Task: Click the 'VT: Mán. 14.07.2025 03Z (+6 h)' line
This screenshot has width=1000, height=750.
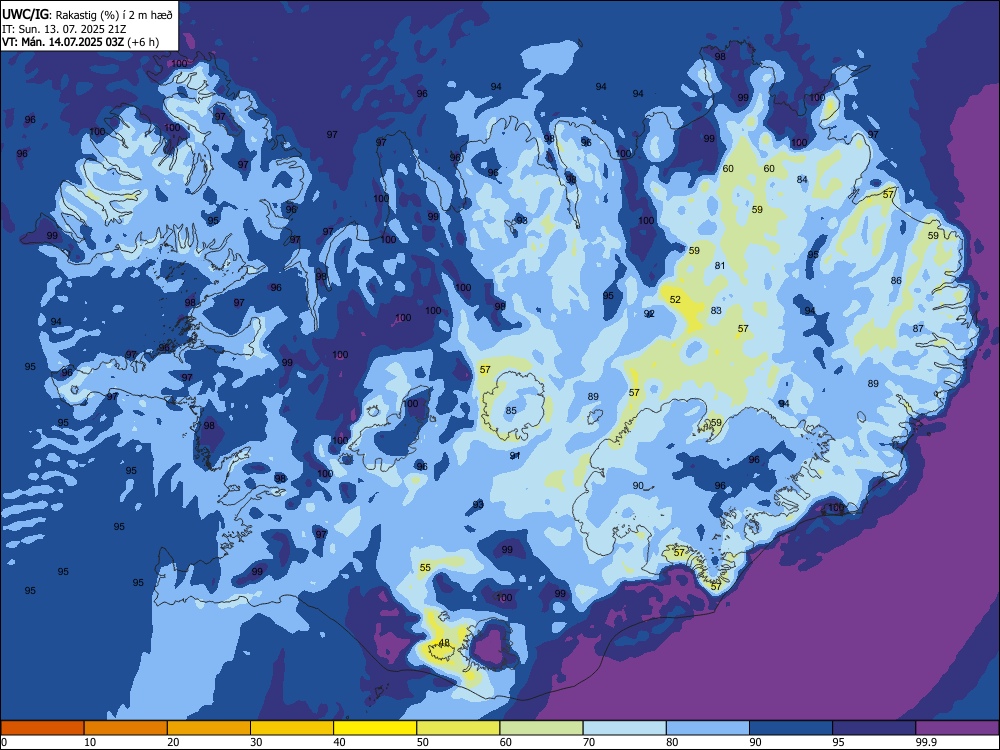Action: (80, 42)
